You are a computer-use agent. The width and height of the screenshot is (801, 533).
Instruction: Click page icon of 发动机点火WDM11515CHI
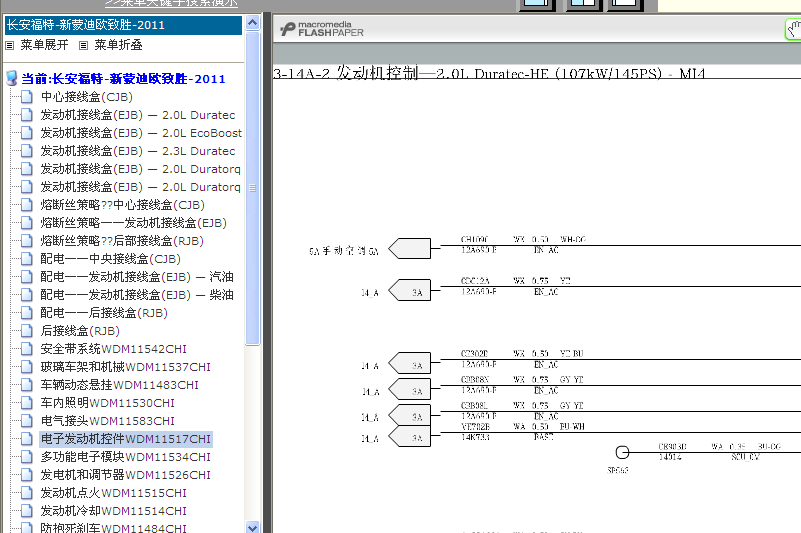coord(27,493)
